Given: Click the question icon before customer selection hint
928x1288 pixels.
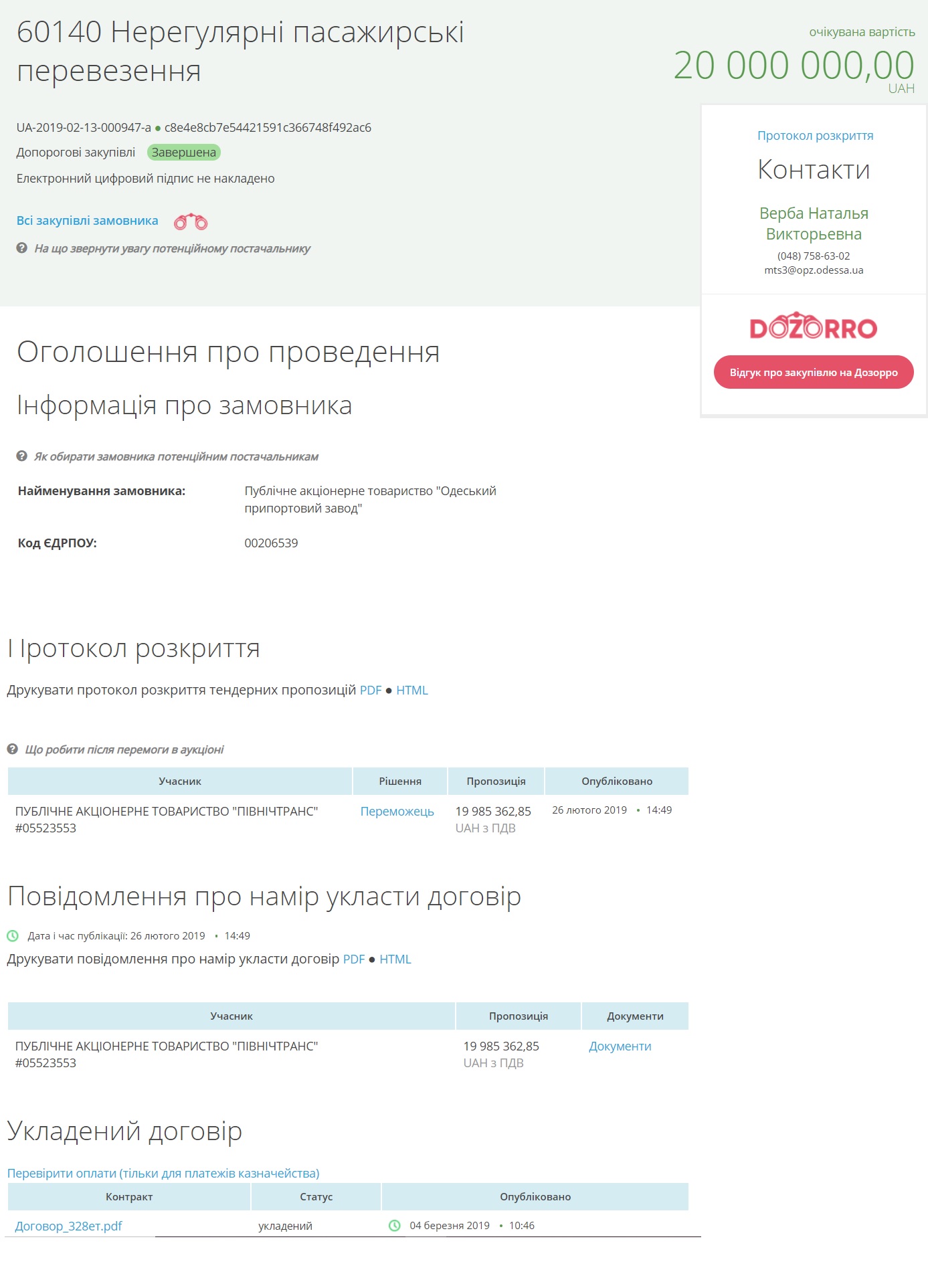Looking at the screenshot, I should point(21,456).
